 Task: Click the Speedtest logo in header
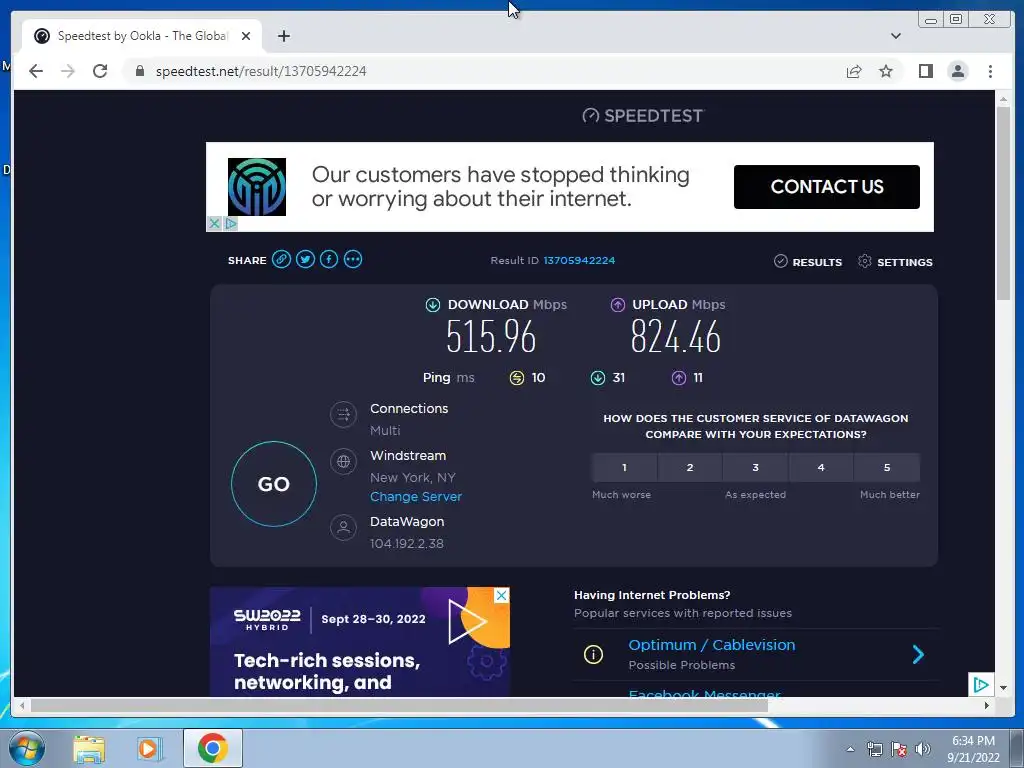[x=643, y=116]
